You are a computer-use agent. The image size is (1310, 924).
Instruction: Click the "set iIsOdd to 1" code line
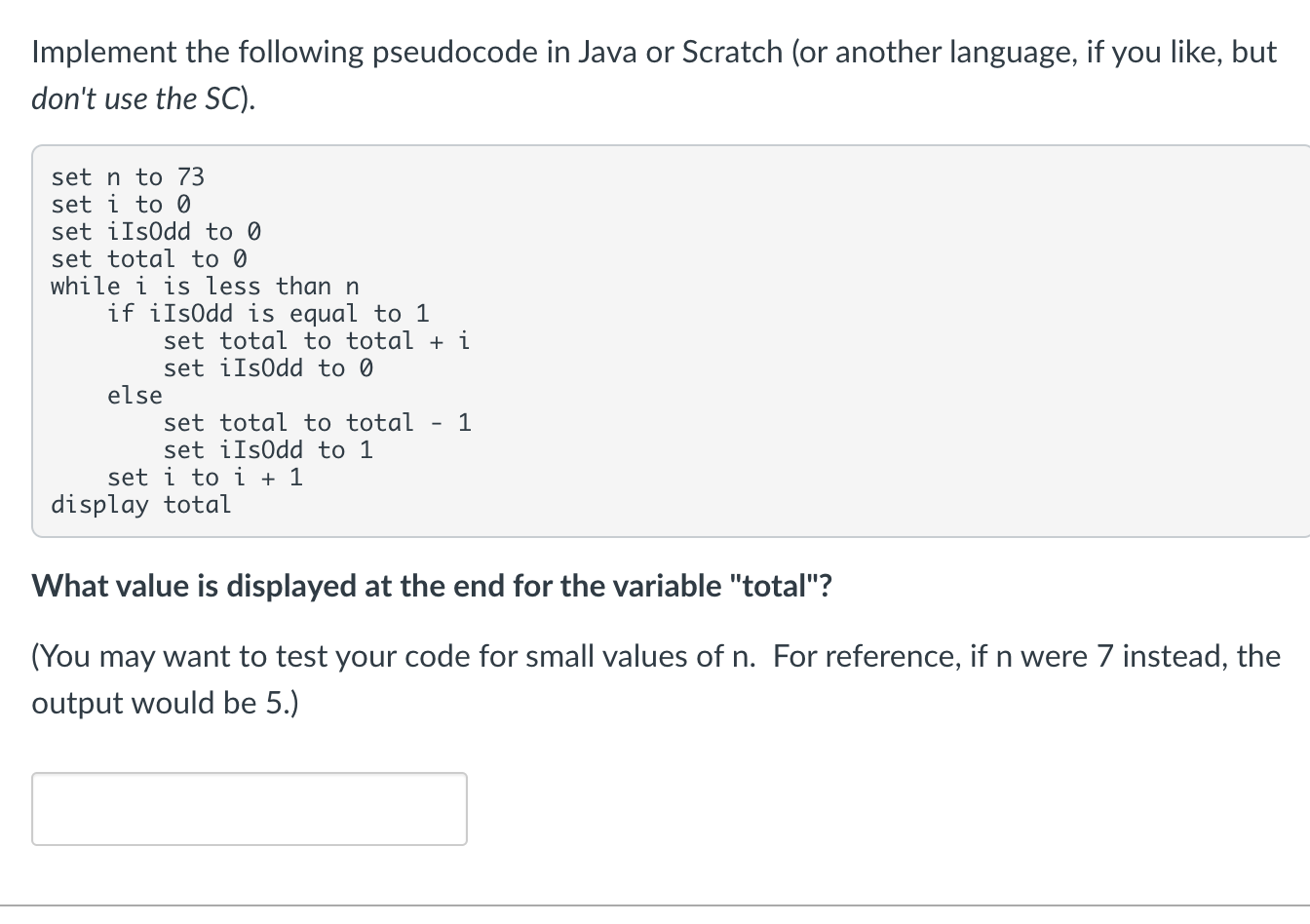[268, 450]
